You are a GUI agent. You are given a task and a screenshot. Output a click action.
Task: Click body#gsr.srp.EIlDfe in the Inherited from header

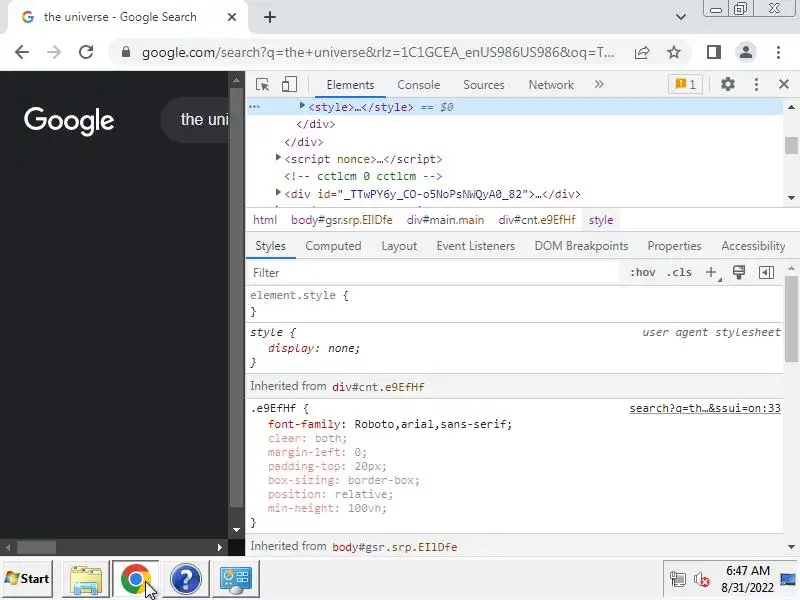pos(394,547)
